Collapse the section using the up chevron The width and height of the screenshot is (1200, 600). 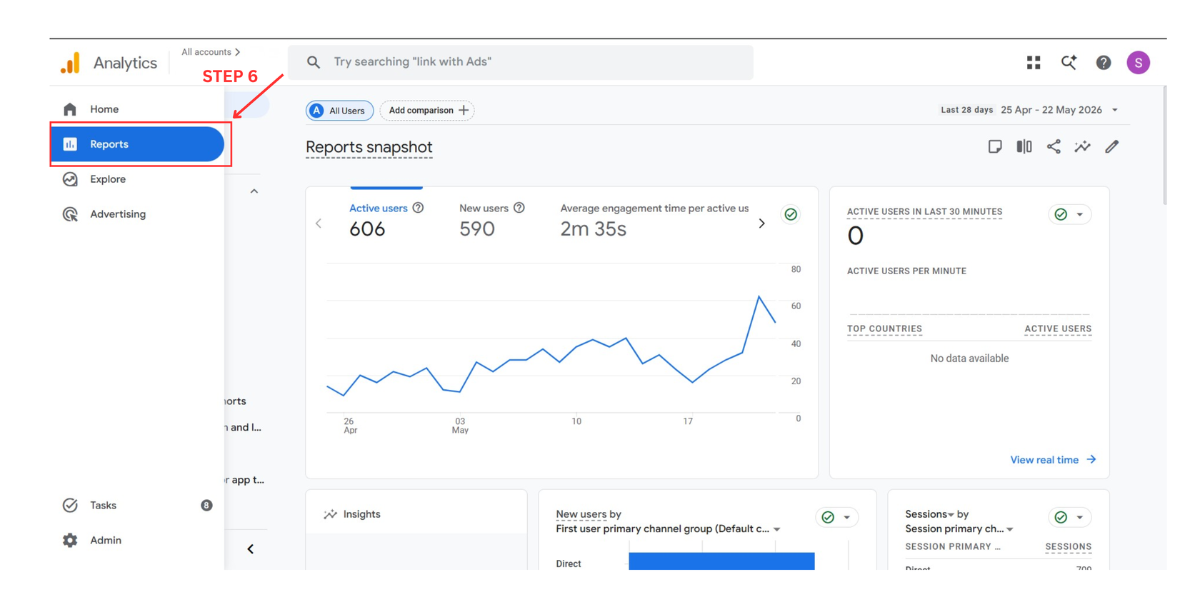click(x=254, y=191)
